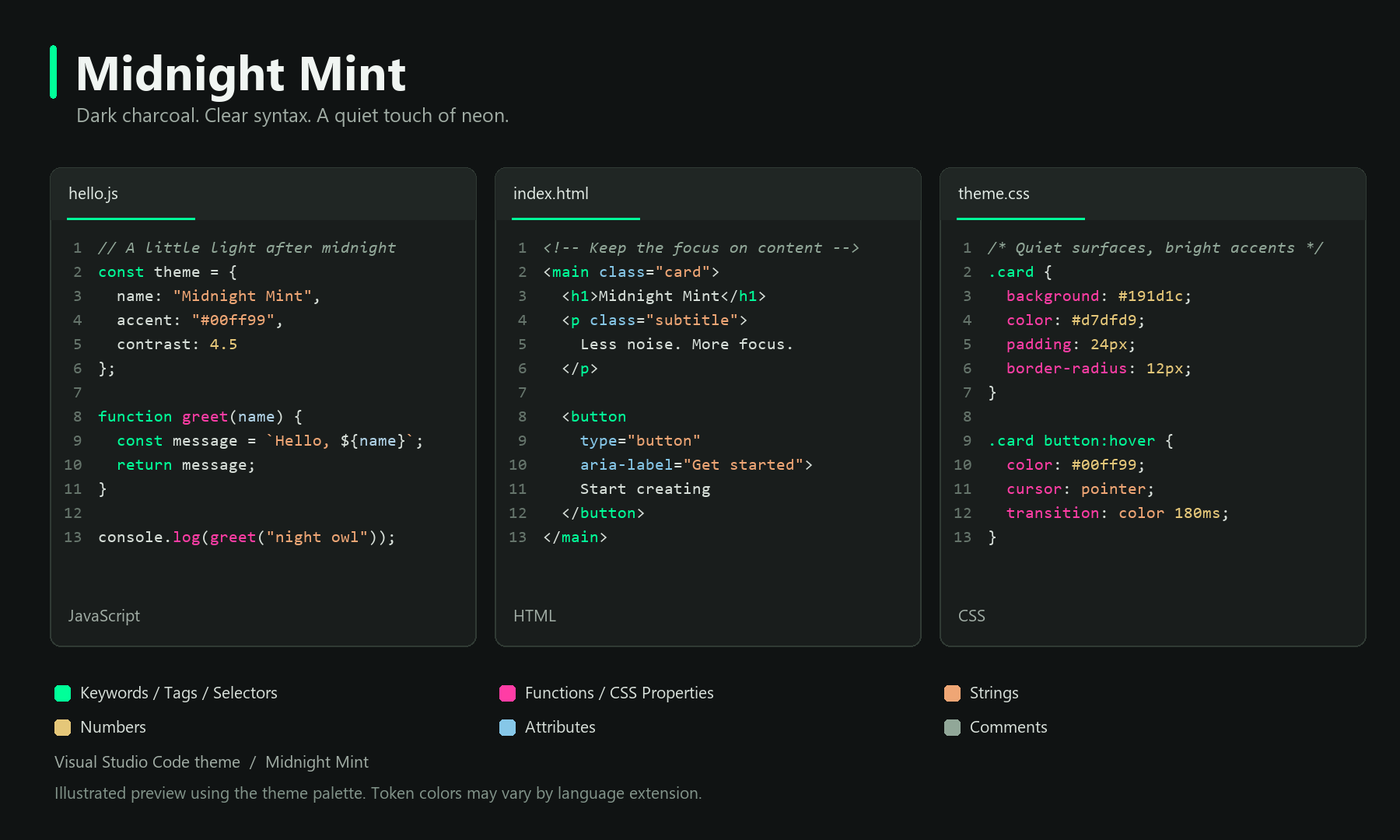Click the Keywords / Tags / Selectors legend label
1400x840 pixels.
[178, 693]
